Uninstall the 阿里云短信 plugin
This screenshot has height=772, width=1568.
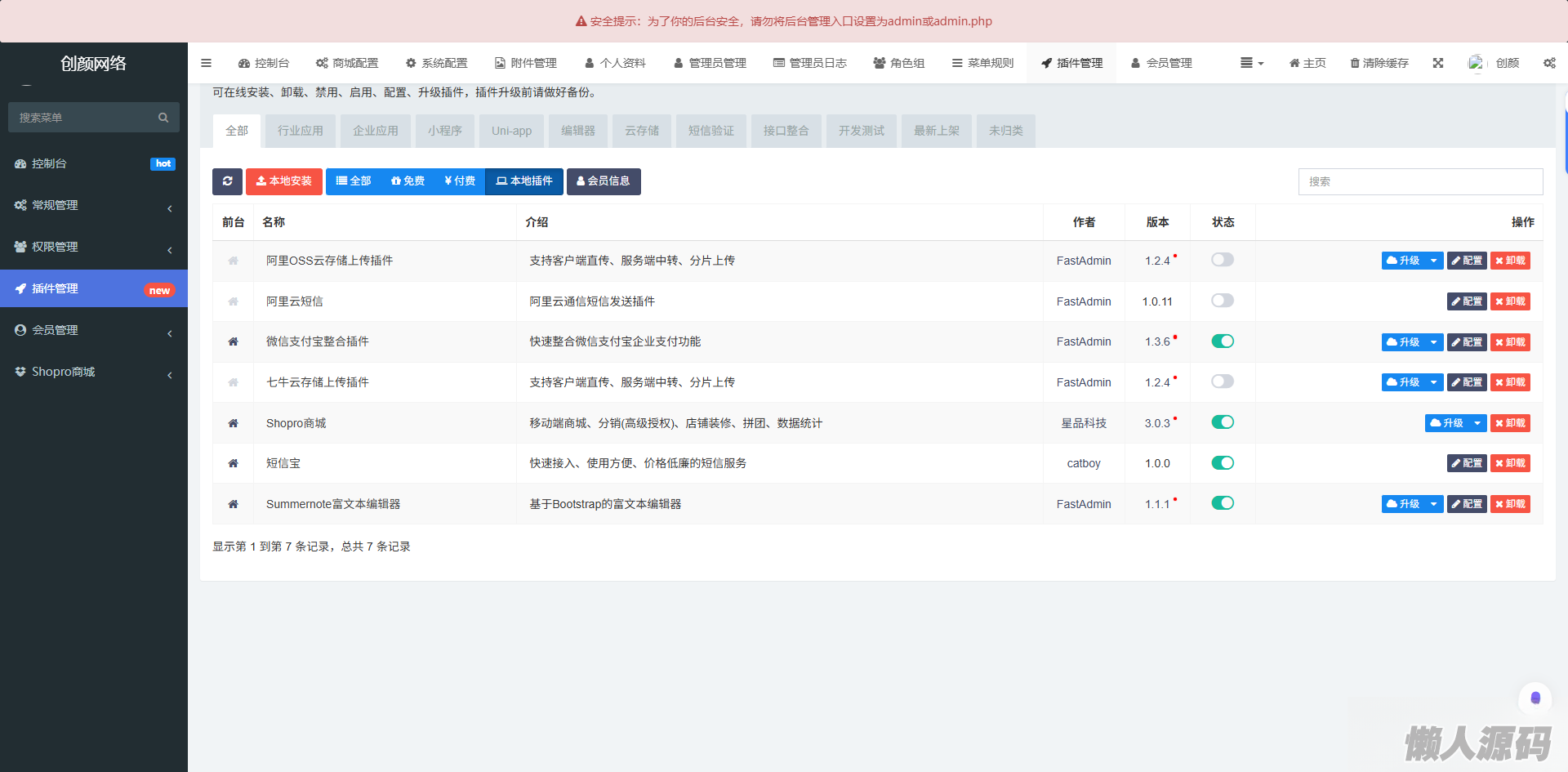1509,301
